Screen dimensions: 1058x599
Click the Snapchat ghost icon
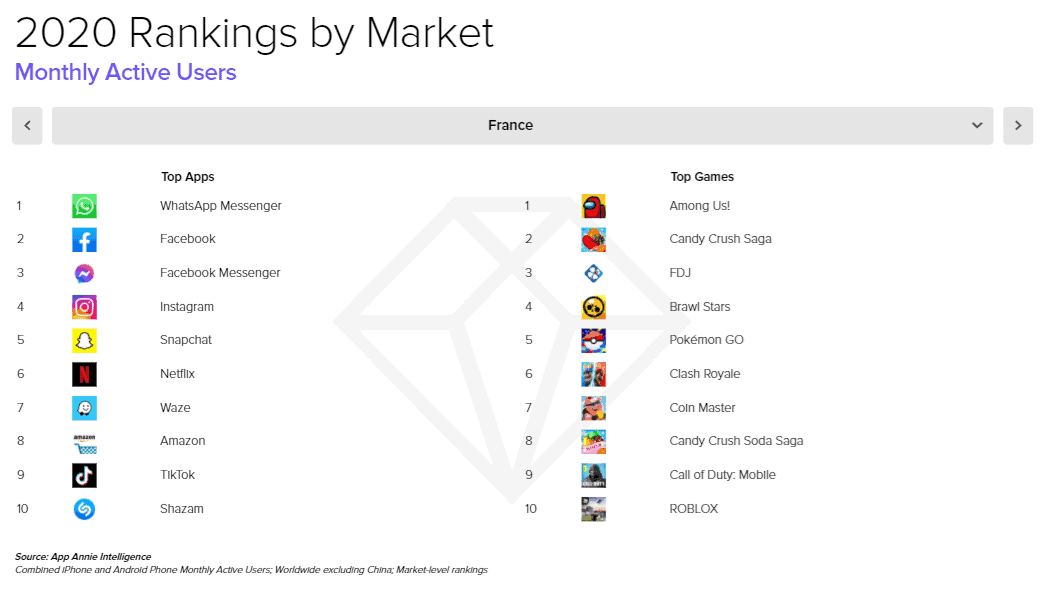(x=84, y=341)
